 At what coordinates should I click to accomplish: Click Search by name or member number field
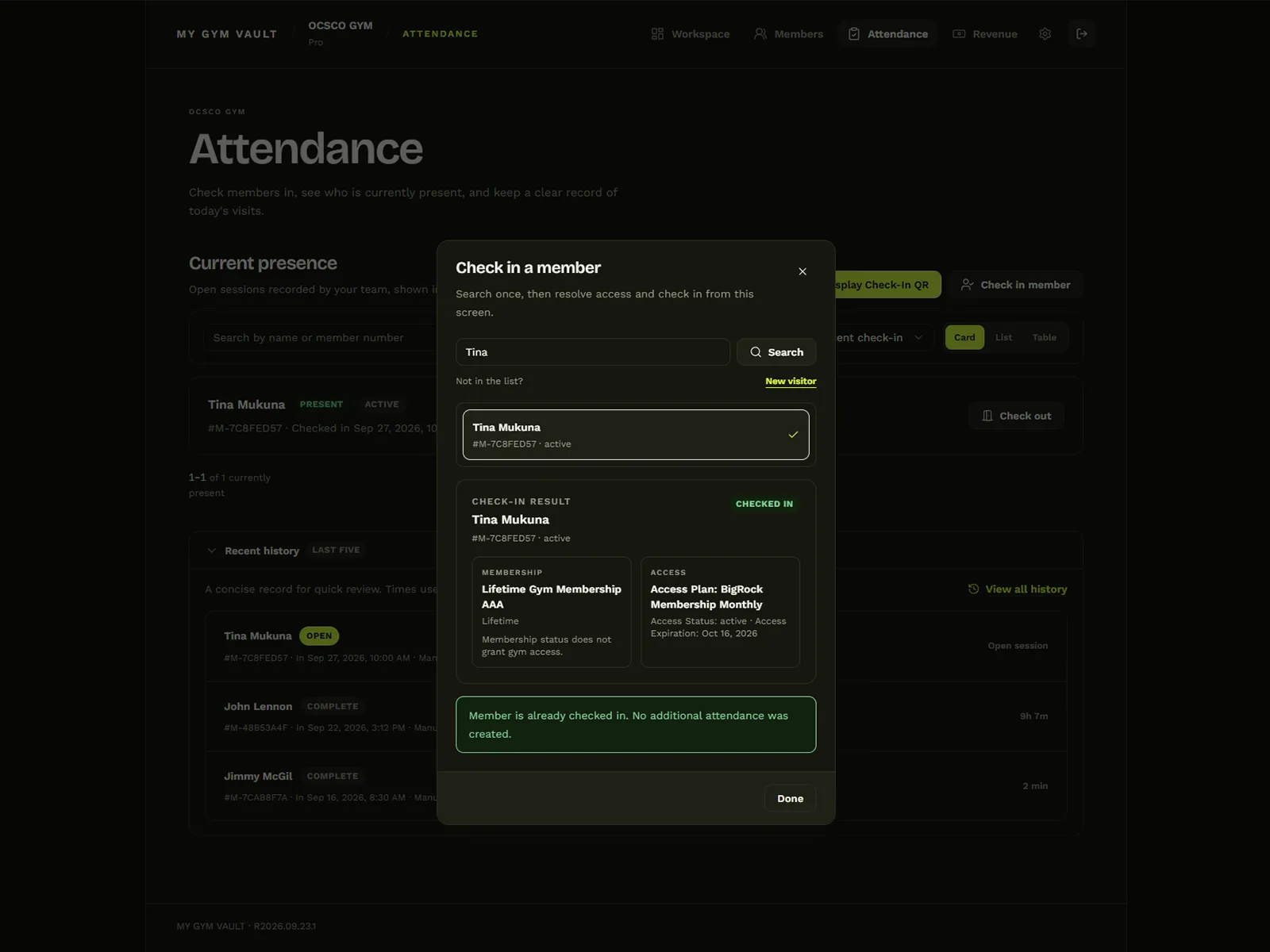tap(320, 337)
